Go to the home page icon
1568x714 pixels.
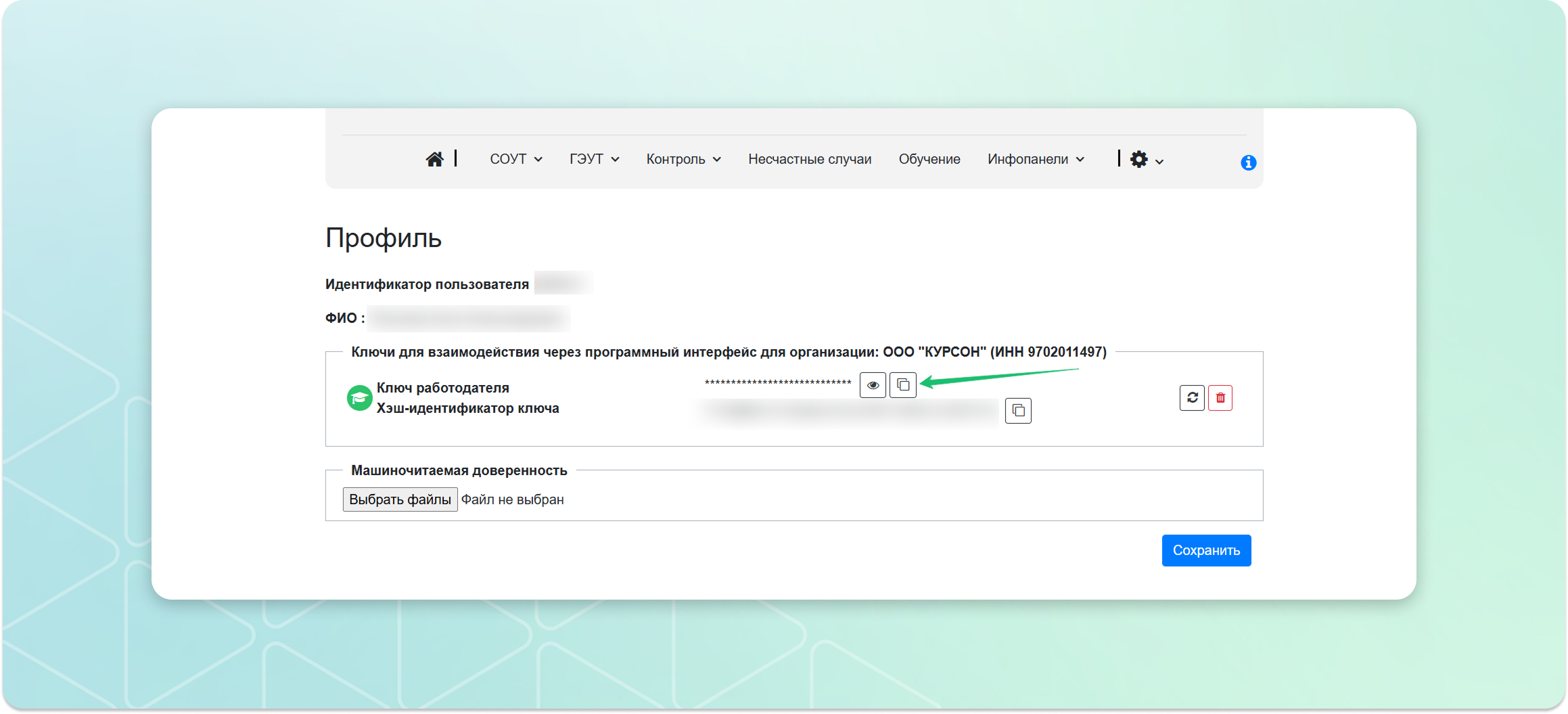click(434, 159)
